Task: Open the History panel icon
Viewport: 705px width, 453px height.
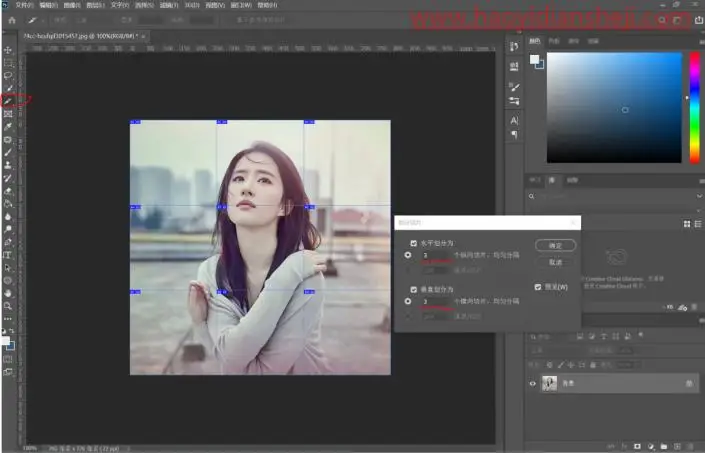Action: 514,47
